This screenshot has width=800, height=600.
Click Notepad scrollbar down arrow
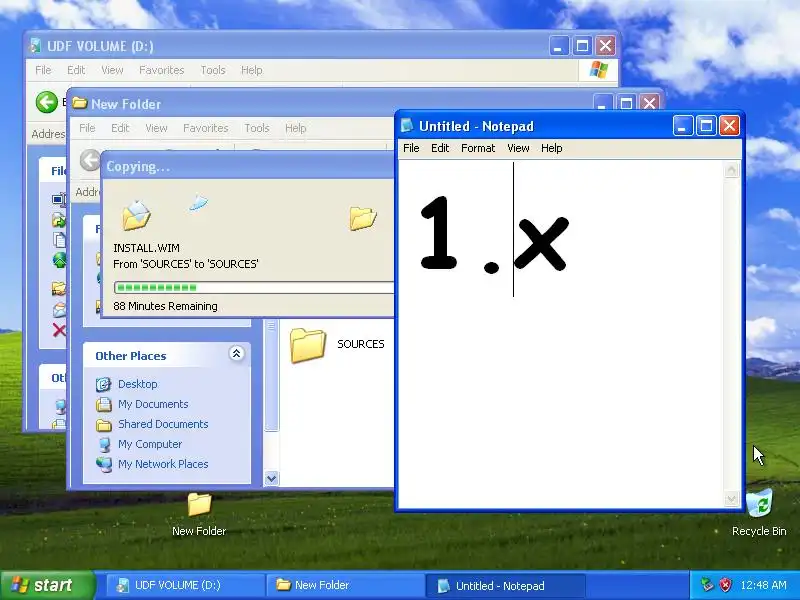732,498
